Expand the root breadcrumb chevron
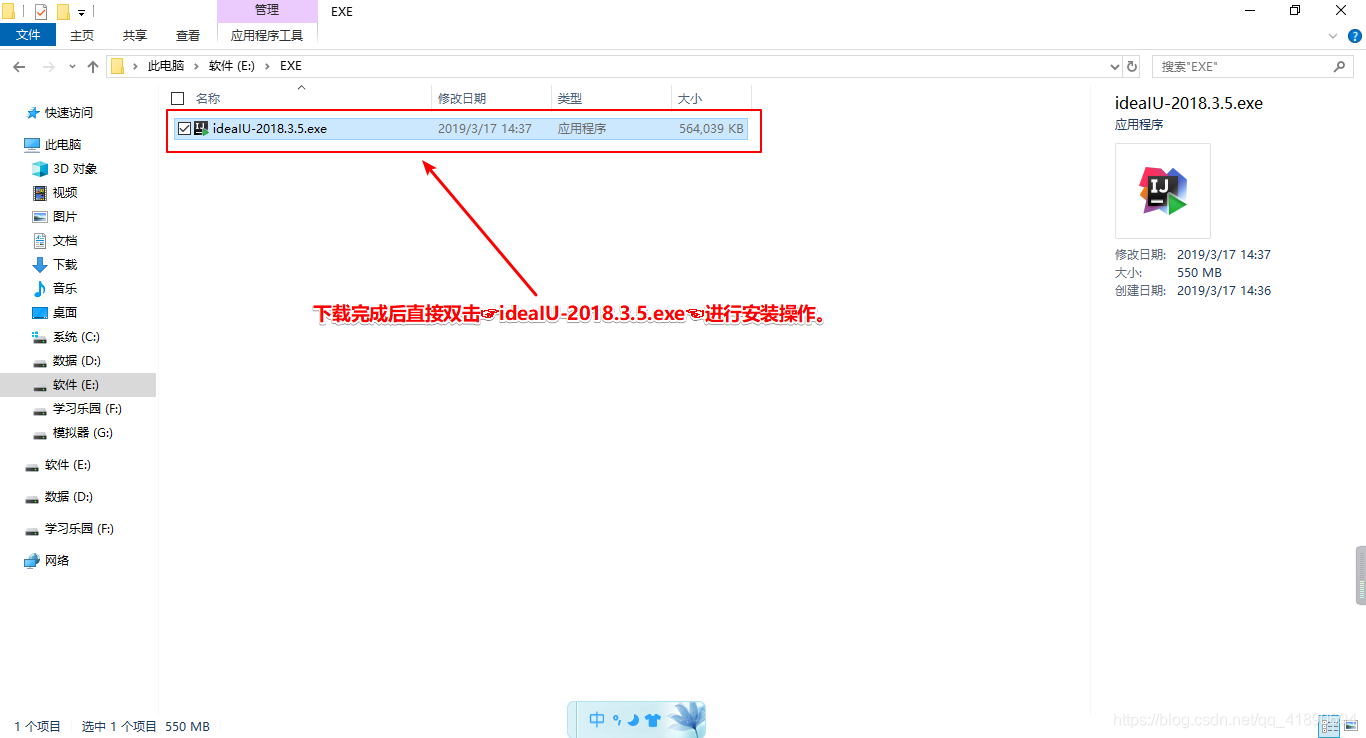Image resolution: width=1366 pixels, height=738 pixels. 135,66
